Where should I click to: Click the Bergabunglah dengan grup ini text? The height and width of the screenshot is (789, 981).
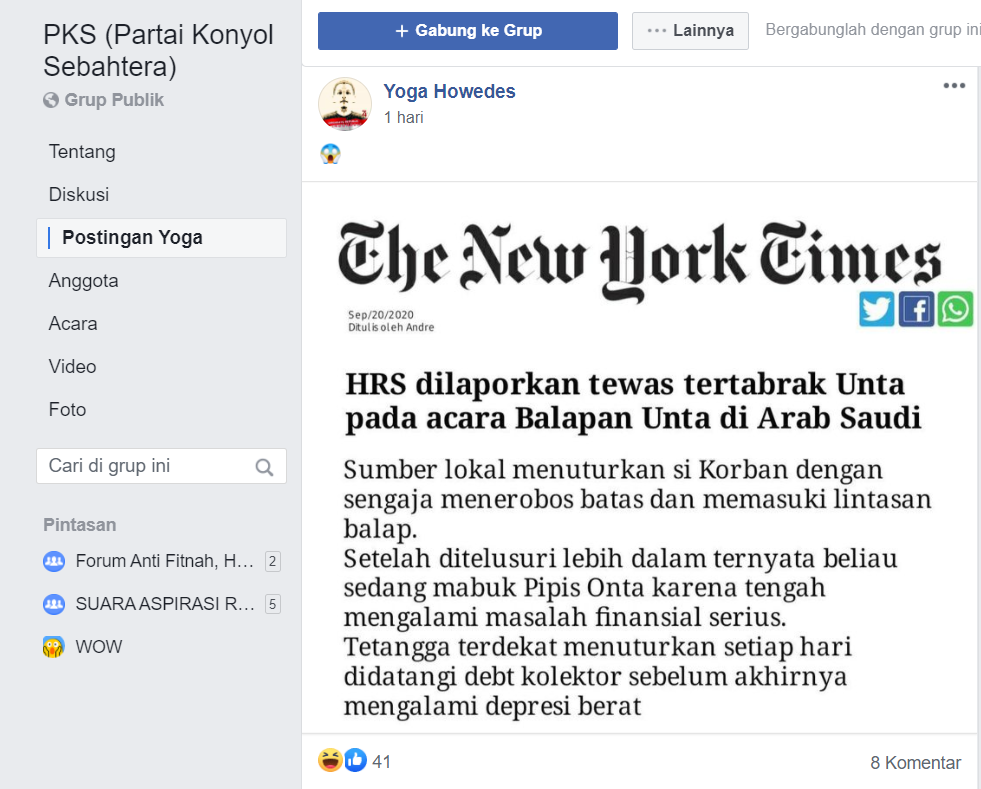(x=872, y=30)
